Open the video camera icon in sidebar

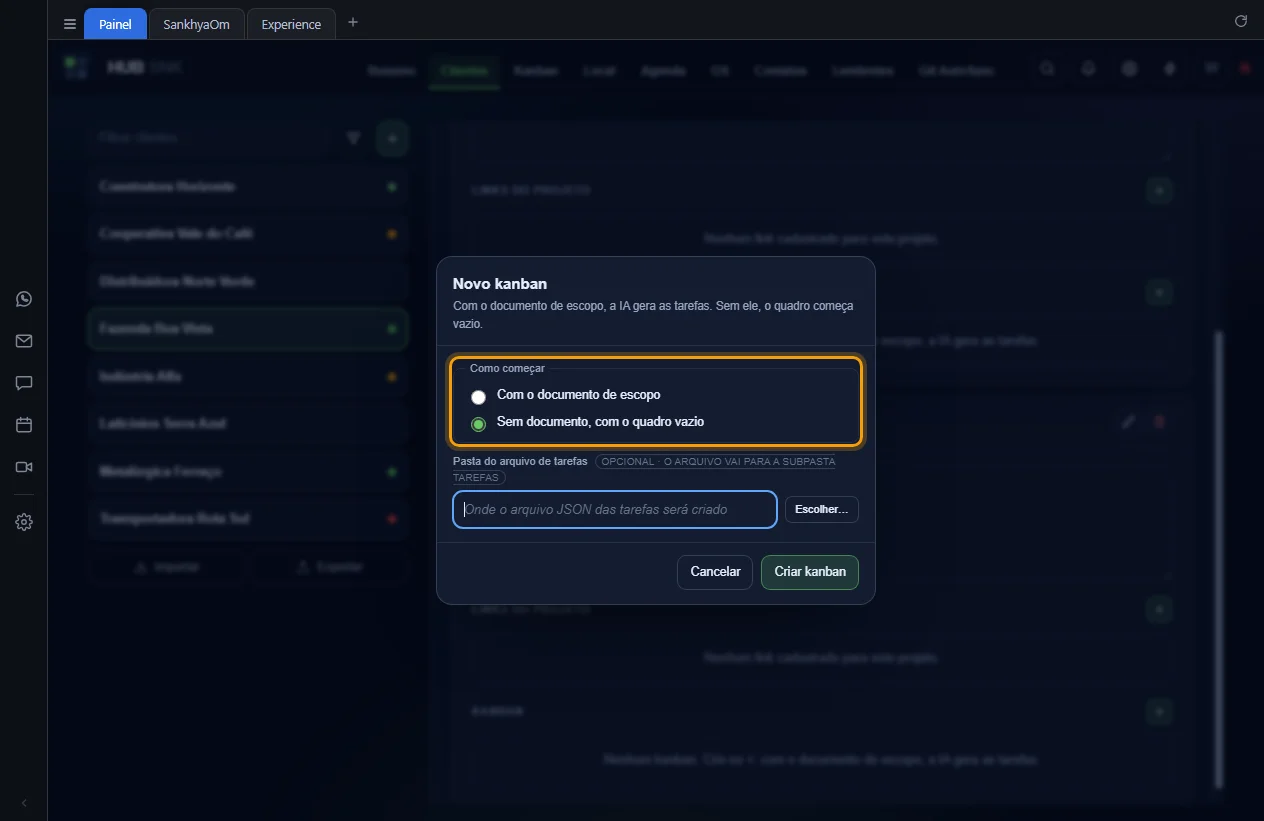tap(24, 467)
